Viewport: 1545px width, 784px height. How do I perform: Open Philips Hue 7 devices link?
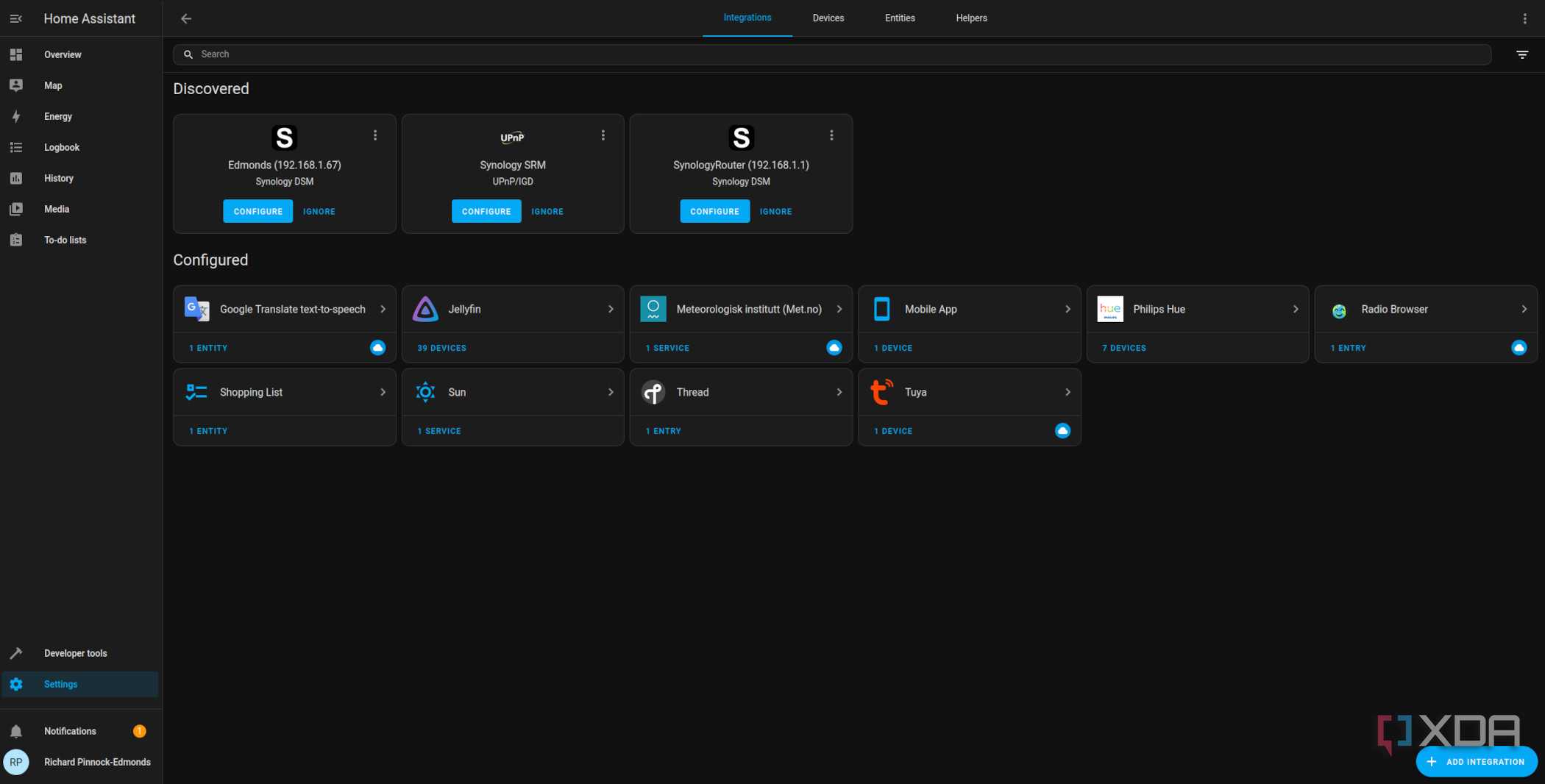[1123, 348]
